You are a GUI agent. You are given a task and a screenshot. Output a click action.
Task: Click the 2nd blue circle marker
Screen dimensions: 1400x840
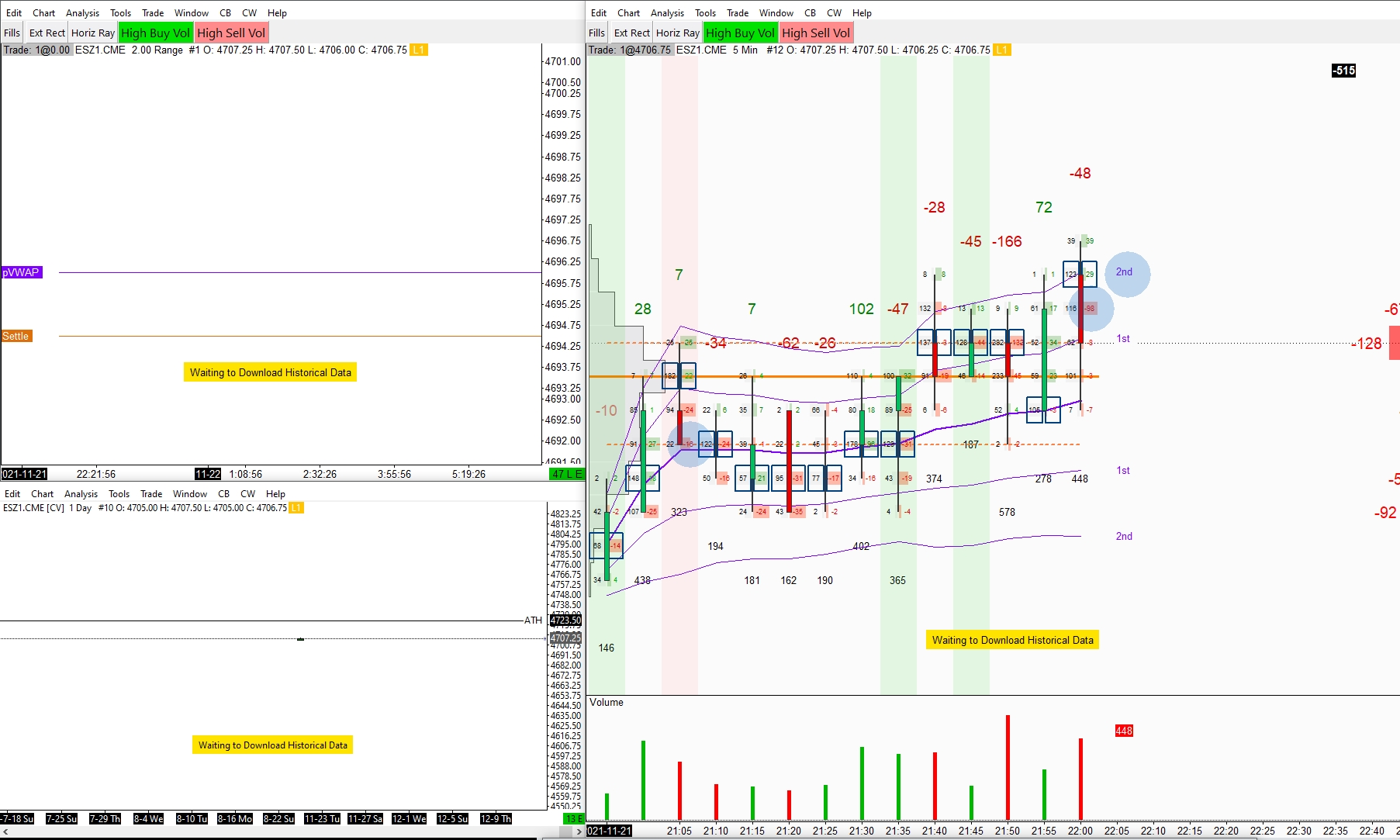(x=1127, y=274)
